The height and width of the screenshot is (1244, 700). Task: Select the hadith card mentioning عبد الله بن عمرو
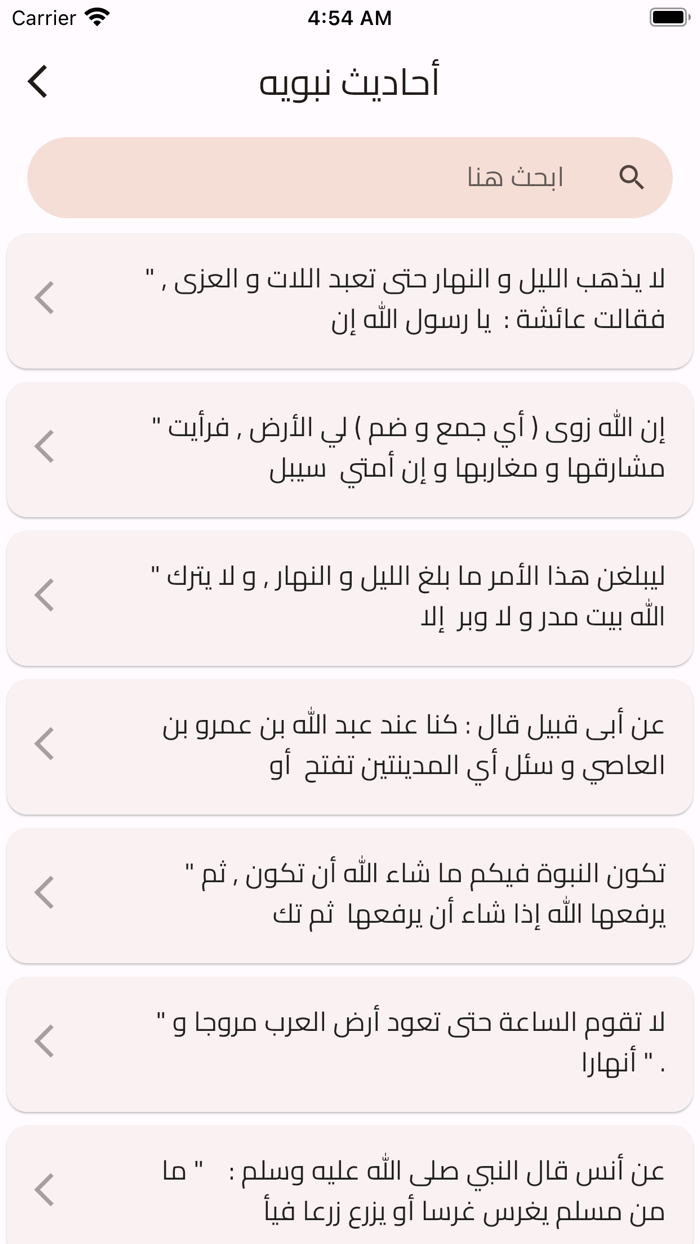(350, 746)
